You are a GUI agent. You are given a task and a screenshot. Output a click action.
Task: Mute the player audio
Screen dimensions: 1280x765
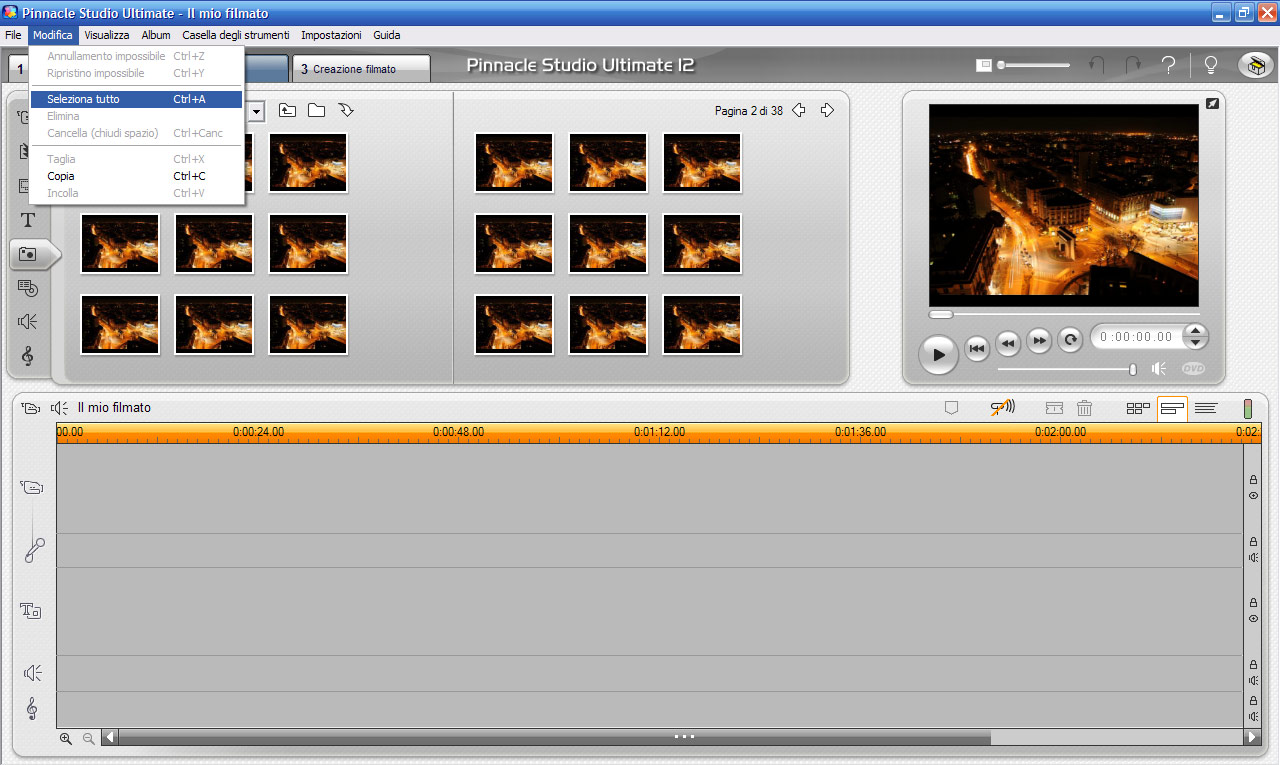[x=1158, y=368]
